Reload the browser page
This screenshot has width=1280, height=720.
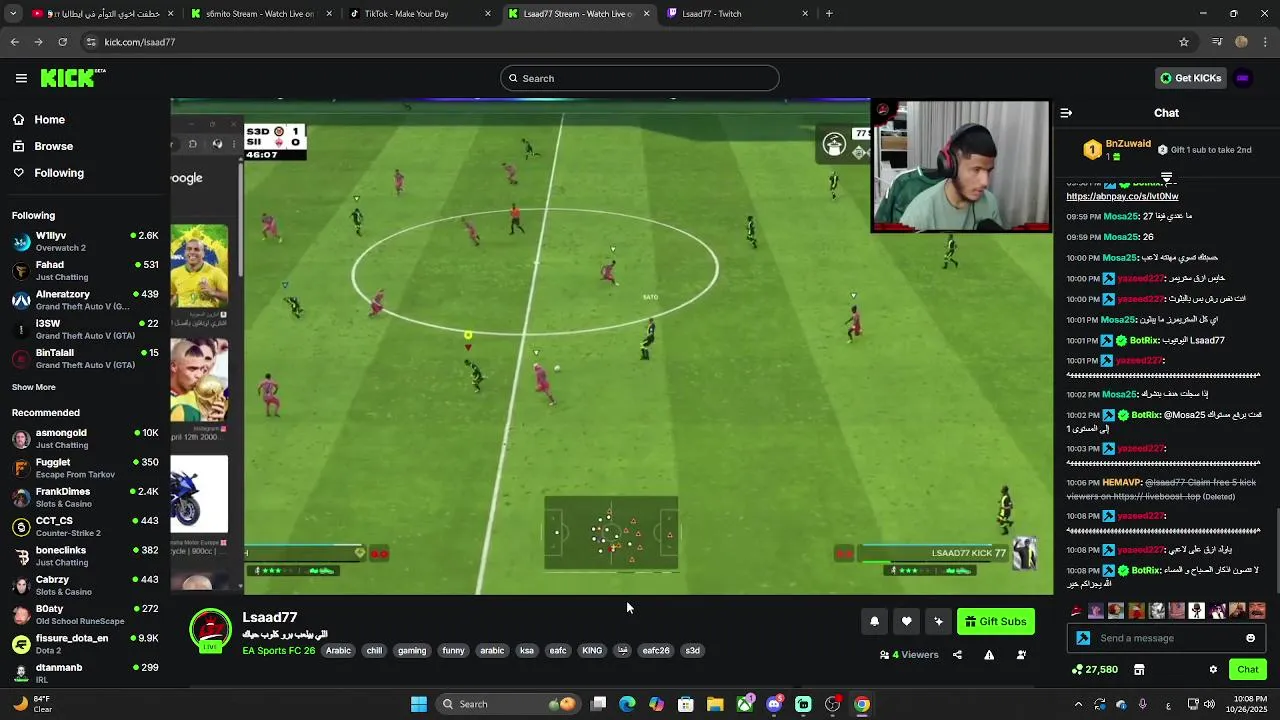[63, 42]
